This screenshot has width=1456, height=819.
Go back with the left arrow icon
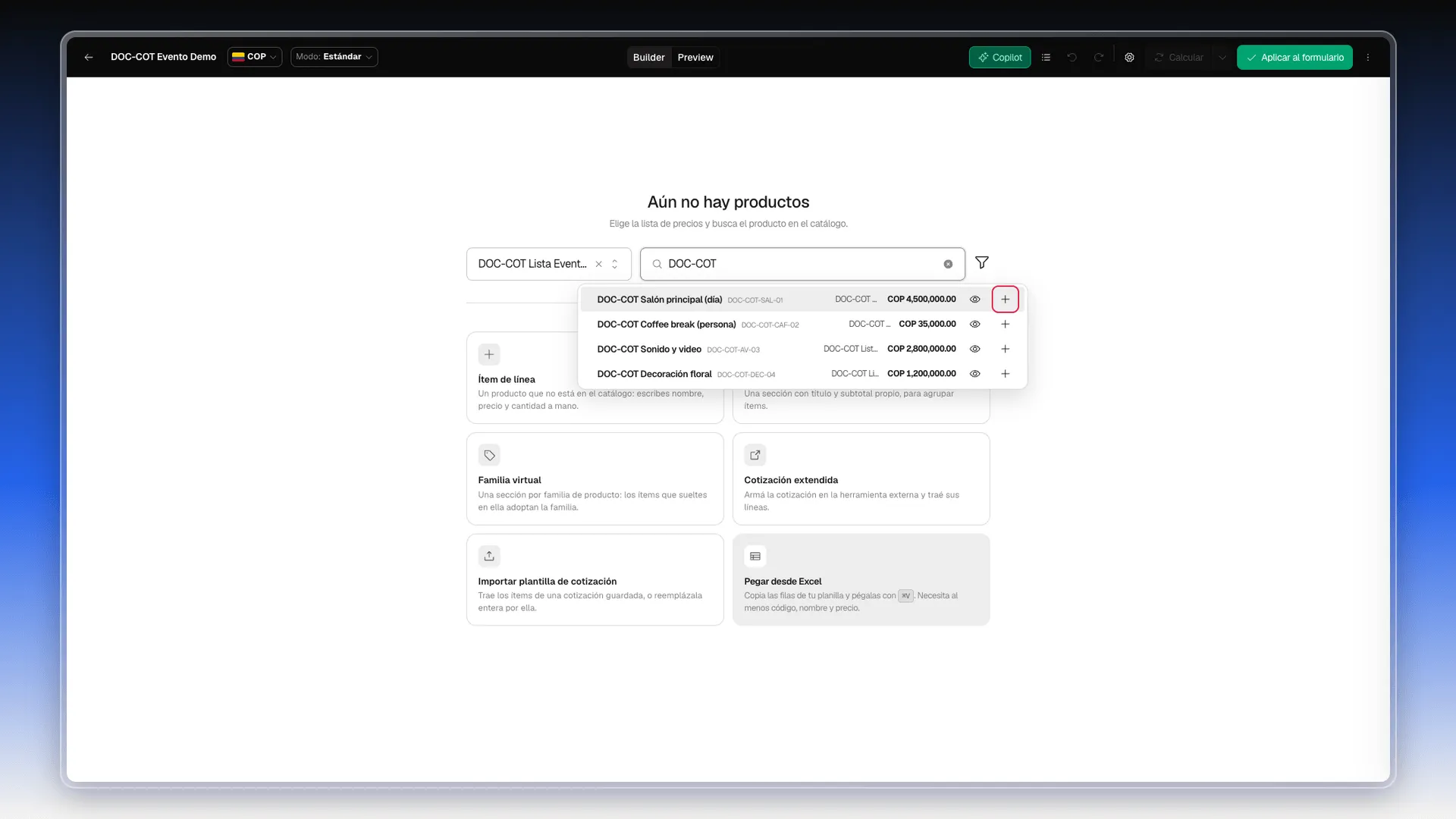coord(89,57)
